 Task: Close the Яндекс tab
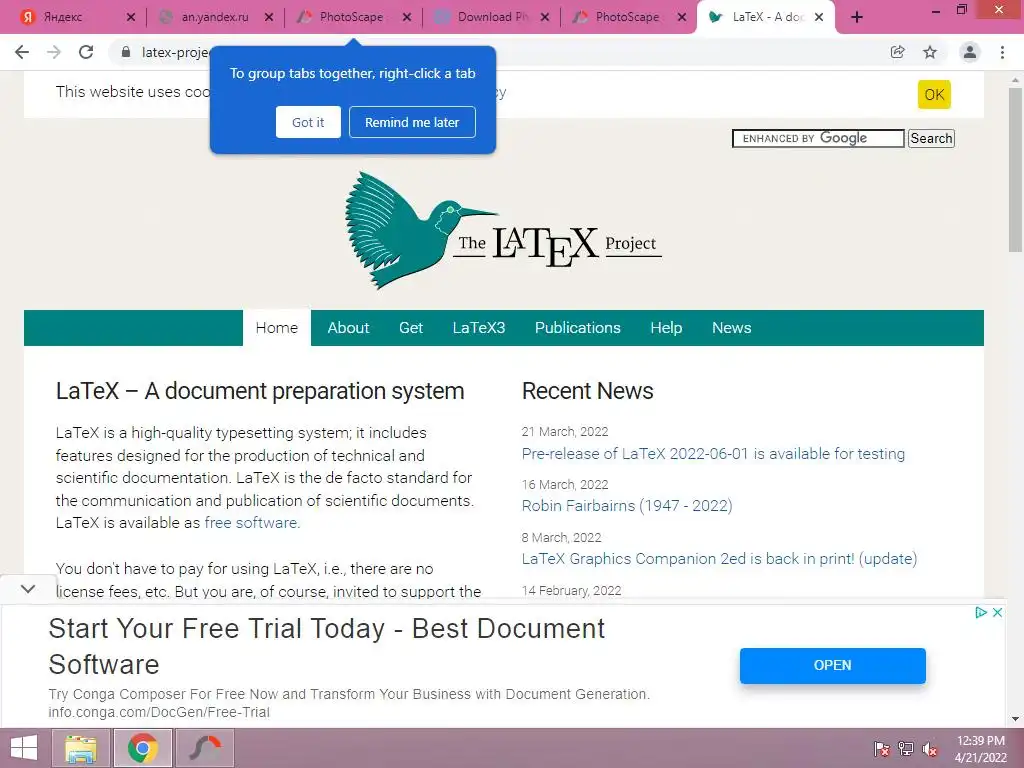131,18
